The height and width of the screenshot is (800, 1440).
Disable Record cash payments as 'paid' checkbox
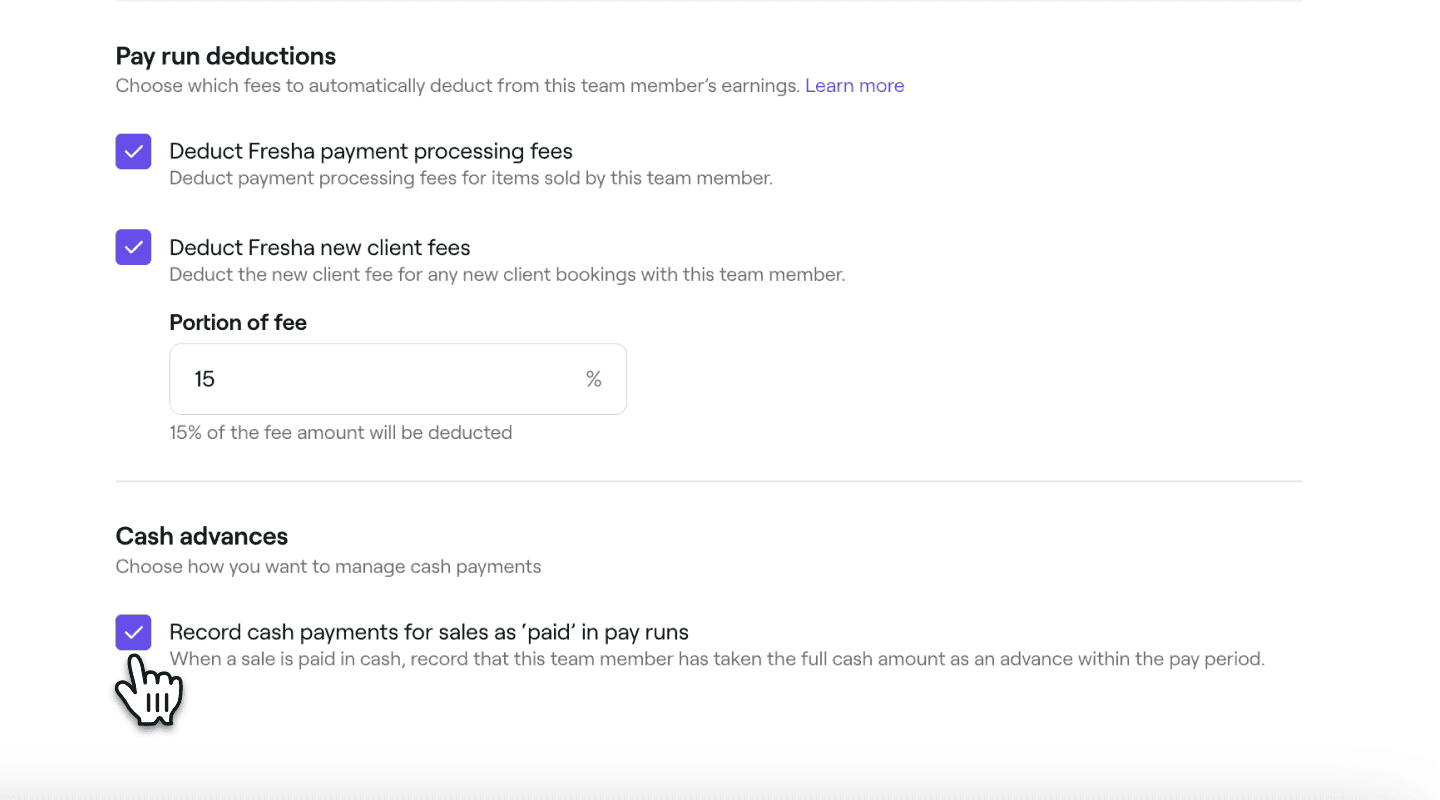133,632
